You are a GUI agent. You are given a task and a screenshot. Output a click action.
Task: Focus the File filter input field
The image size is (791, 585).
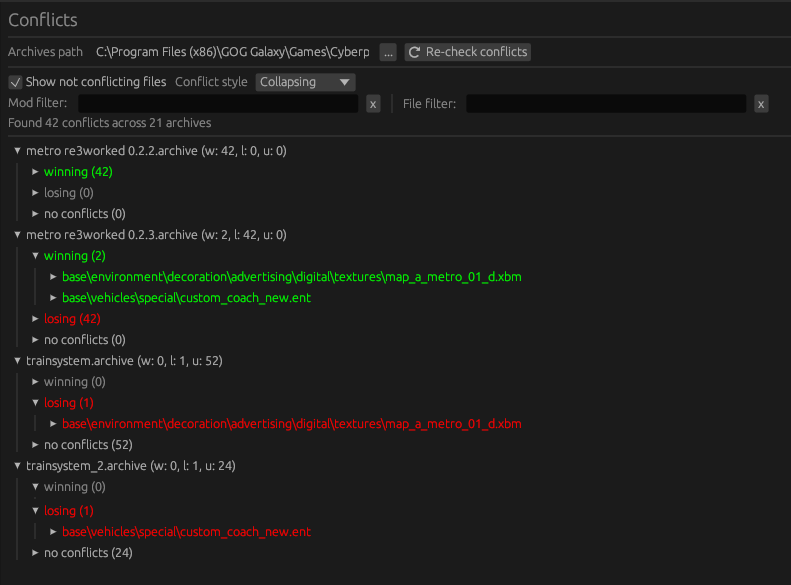(606, 103)
